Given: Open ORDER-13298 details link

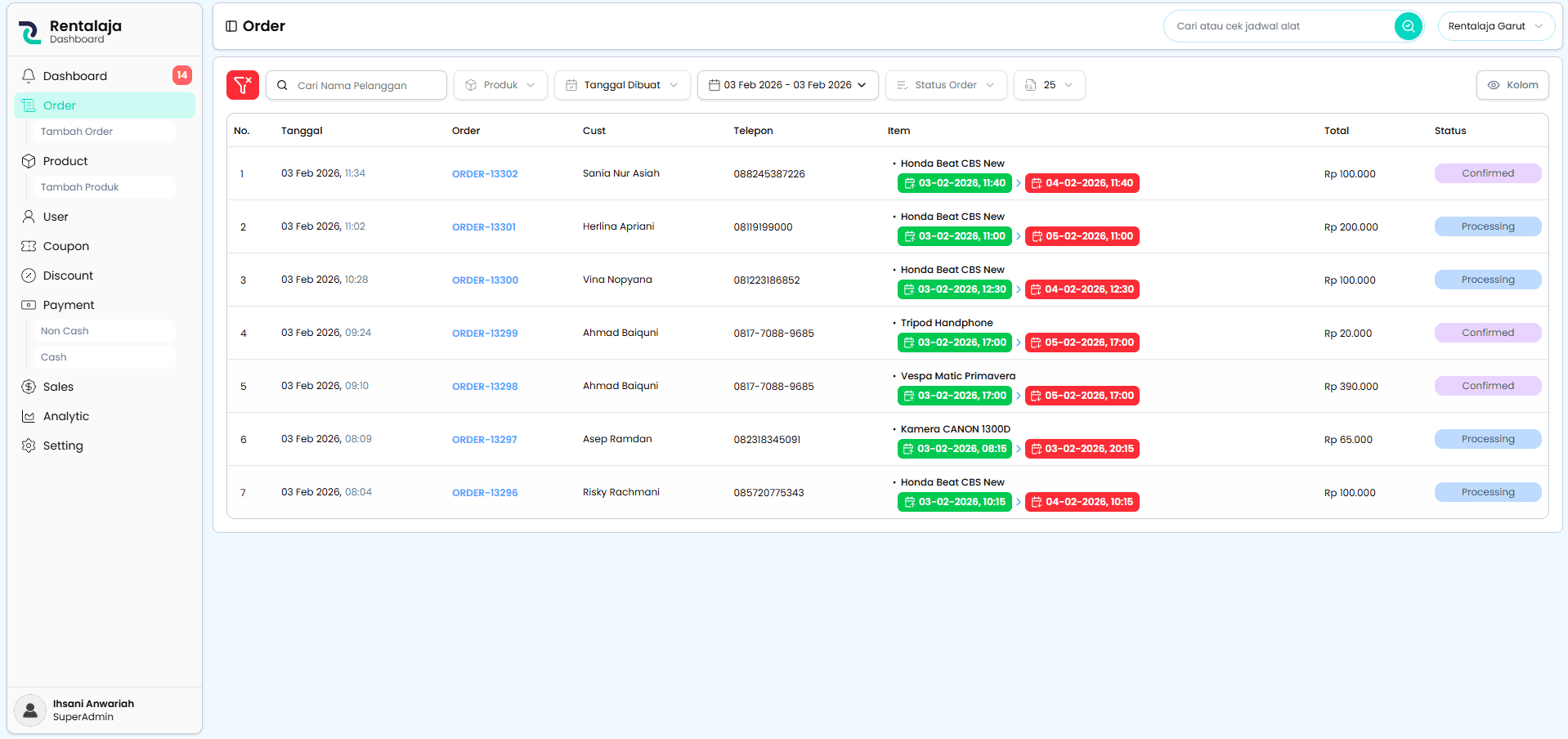Looking at the screenshot, I should click(484, 386).
